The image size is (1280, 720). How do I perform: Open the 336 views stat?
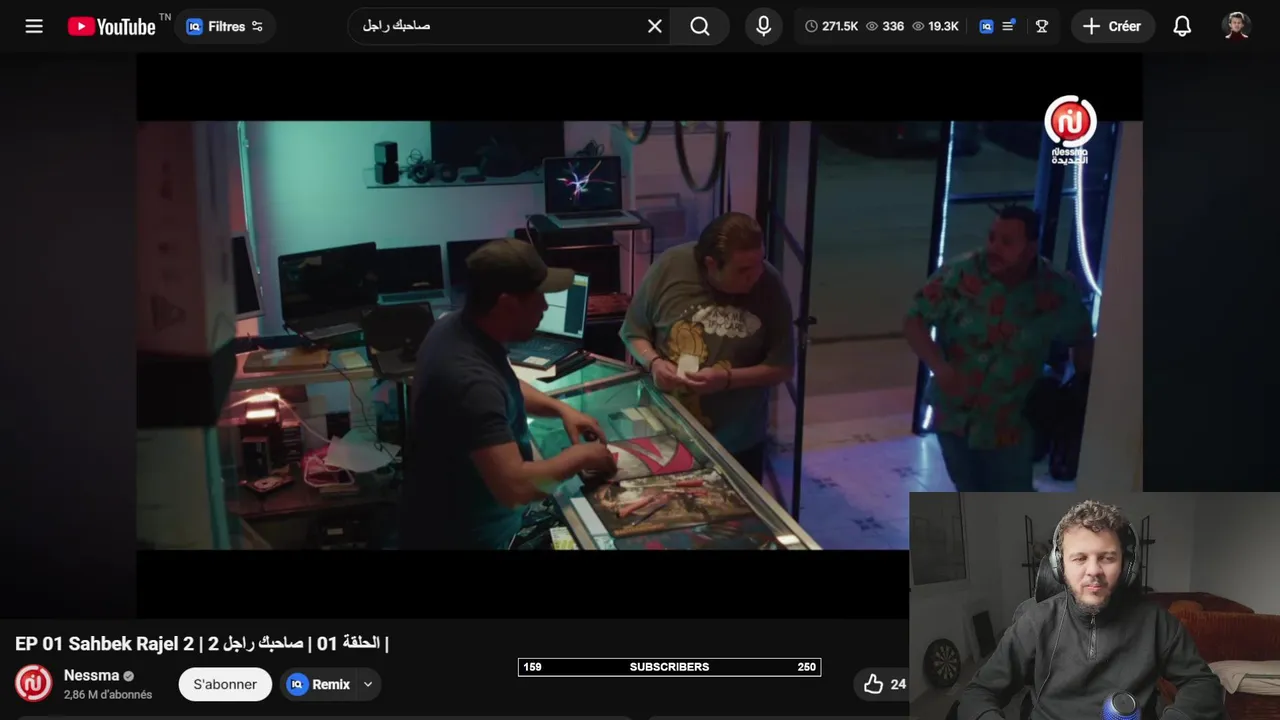[884, 26]
